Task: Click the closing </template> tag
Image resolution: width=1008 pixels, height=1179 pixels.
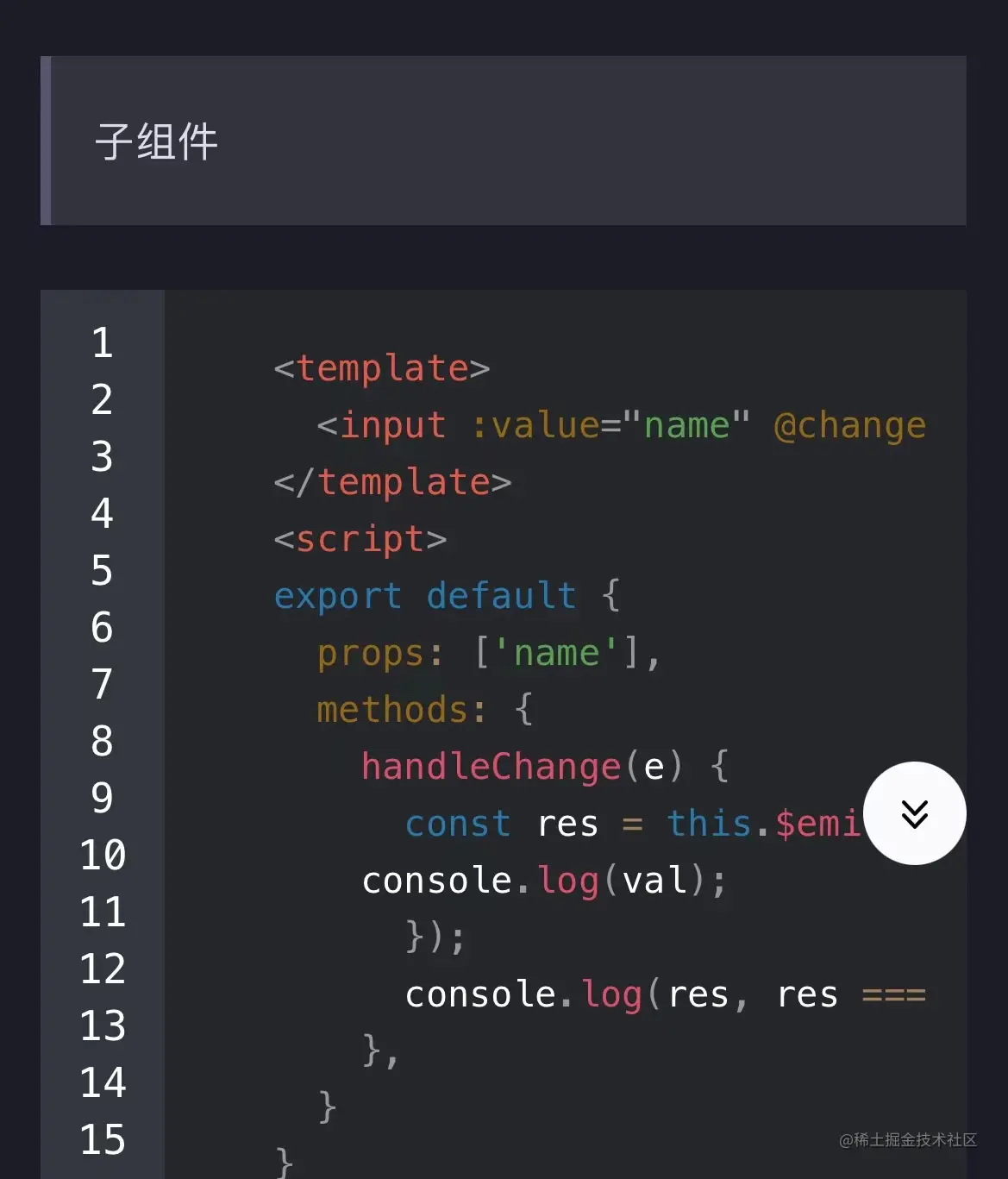Action: 392,483
